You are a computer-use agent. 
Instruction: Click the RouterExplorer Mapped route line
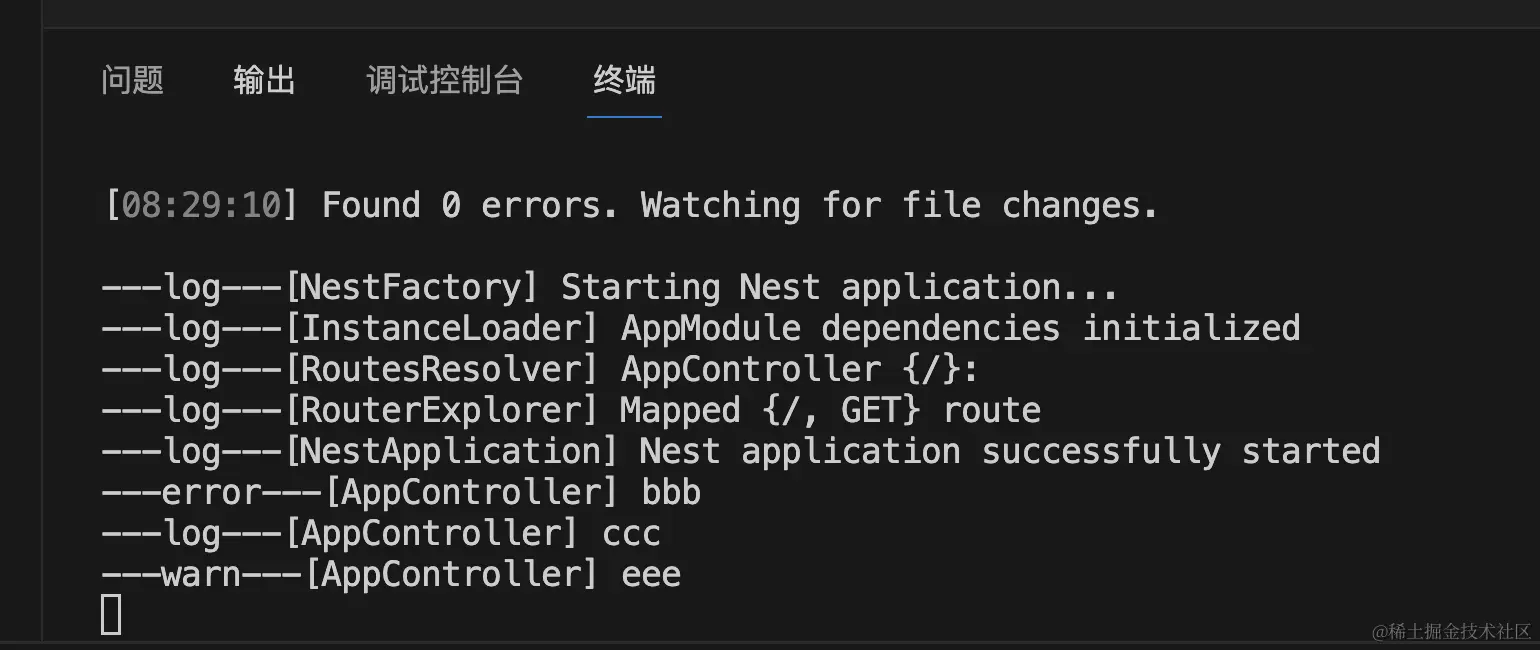pyautogui.click(x=571, y=411)
